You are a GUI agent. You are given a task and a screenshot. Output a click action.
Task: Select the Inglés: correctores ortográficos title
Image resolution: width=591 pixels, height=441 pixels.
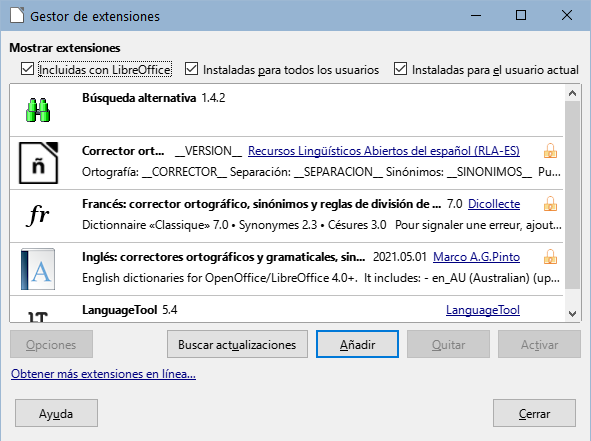224,257
